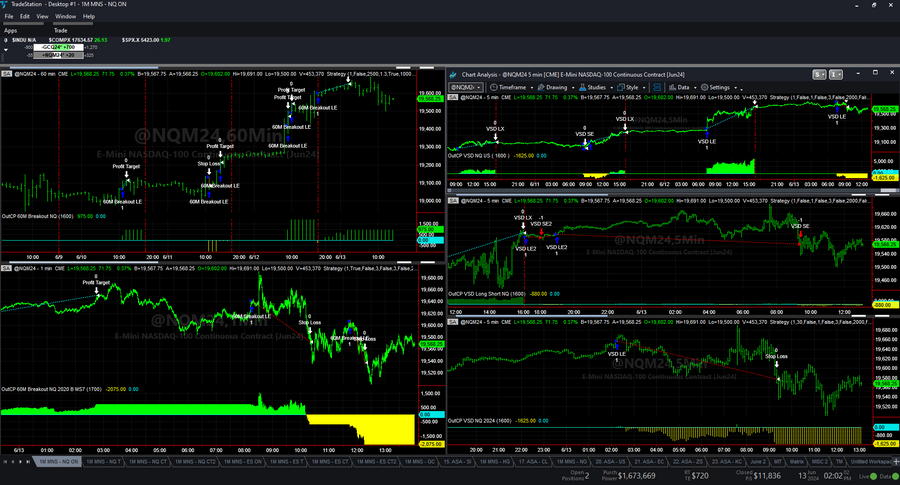The width and height of the screenshot is (900, 485).
Task: Switch to the 17. ASA - CL tab
Action: [x=535, y=461]
